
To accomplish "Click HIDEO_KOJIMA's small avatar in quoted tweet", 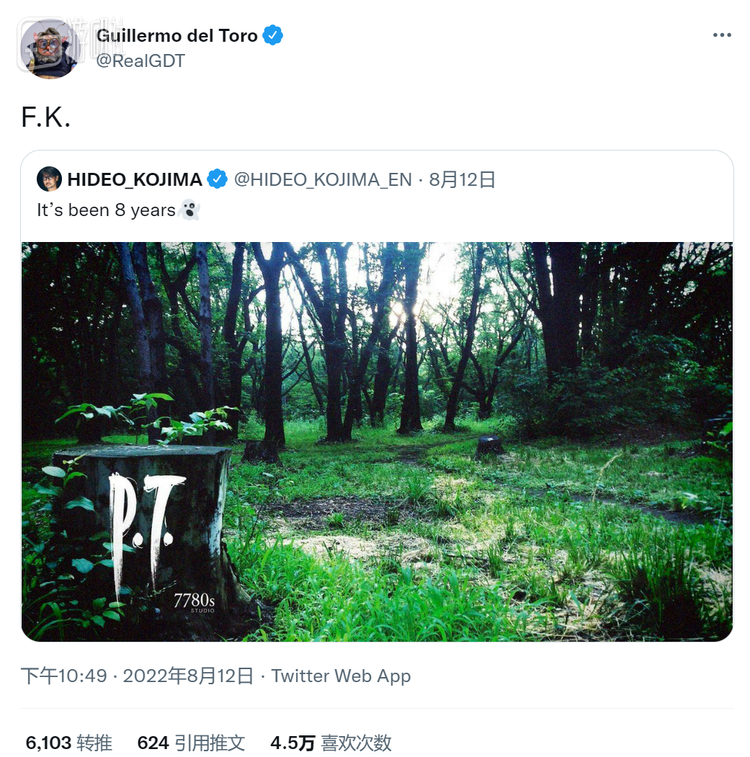I will point(49,180).
